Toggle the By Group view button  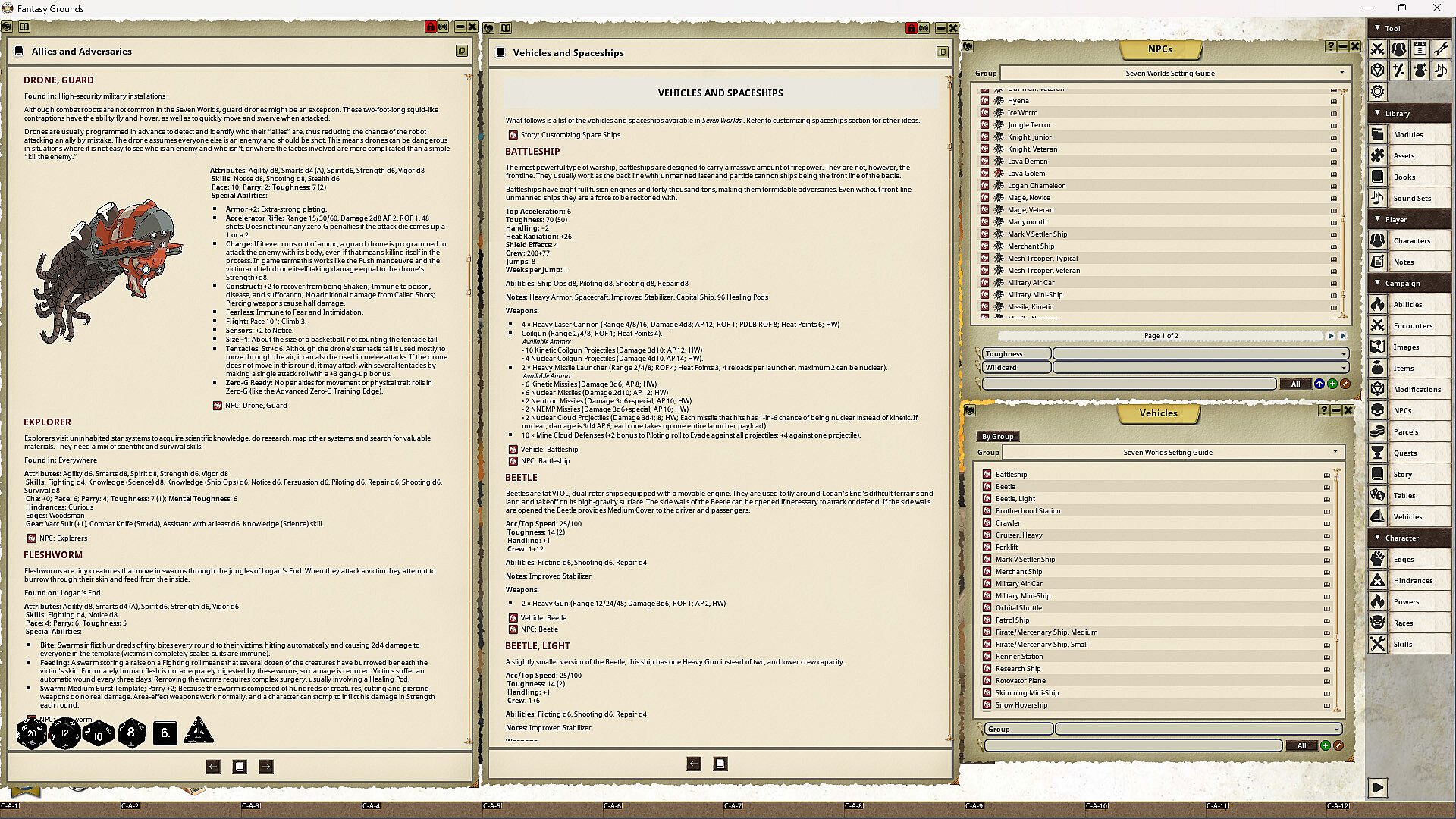(997, 437)
